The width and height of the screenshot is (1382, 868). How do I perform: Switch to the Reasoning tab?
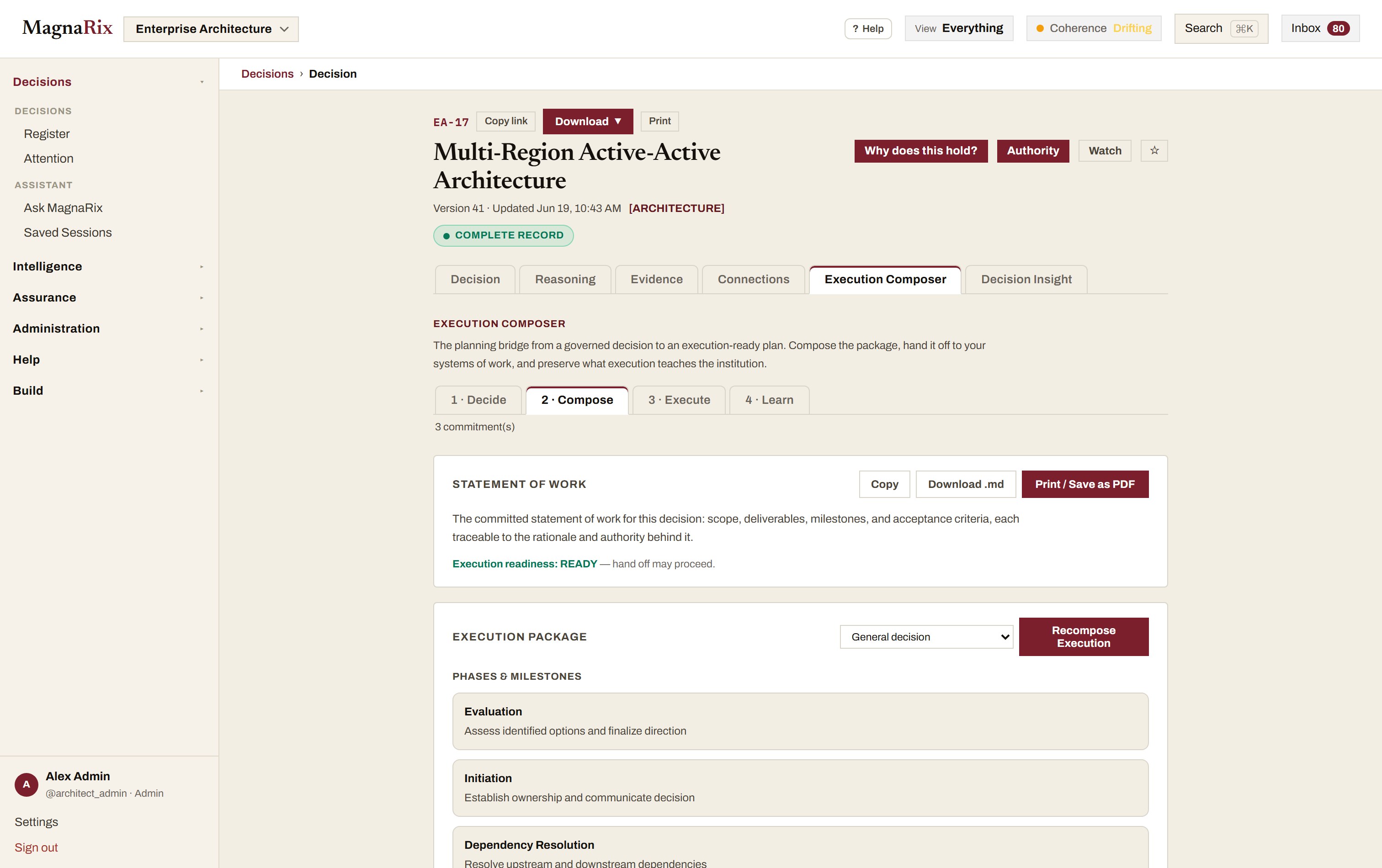tap(565, 280)
